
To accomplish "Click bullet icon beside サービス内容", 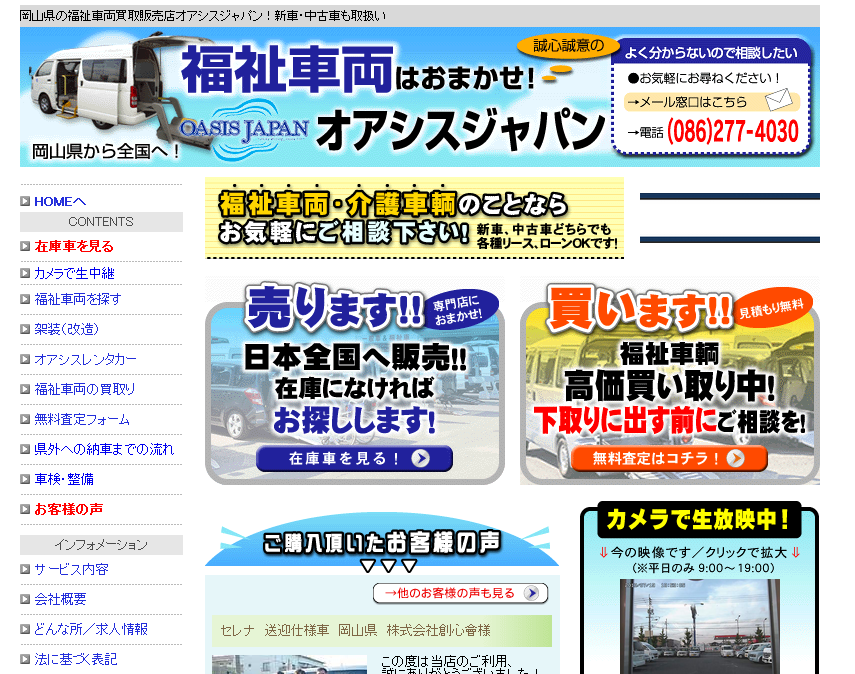I will 25,569.
